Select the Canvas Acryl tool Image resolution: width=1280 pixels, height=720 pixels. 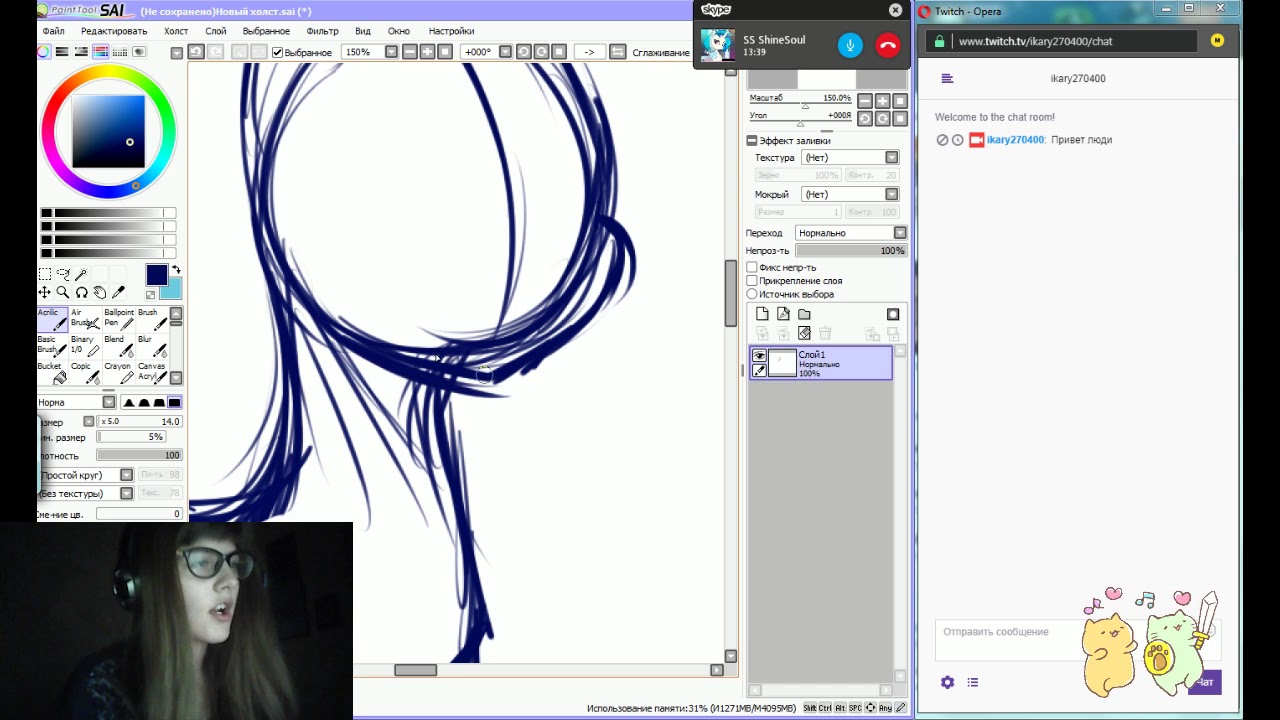click(x=151, y=373)
